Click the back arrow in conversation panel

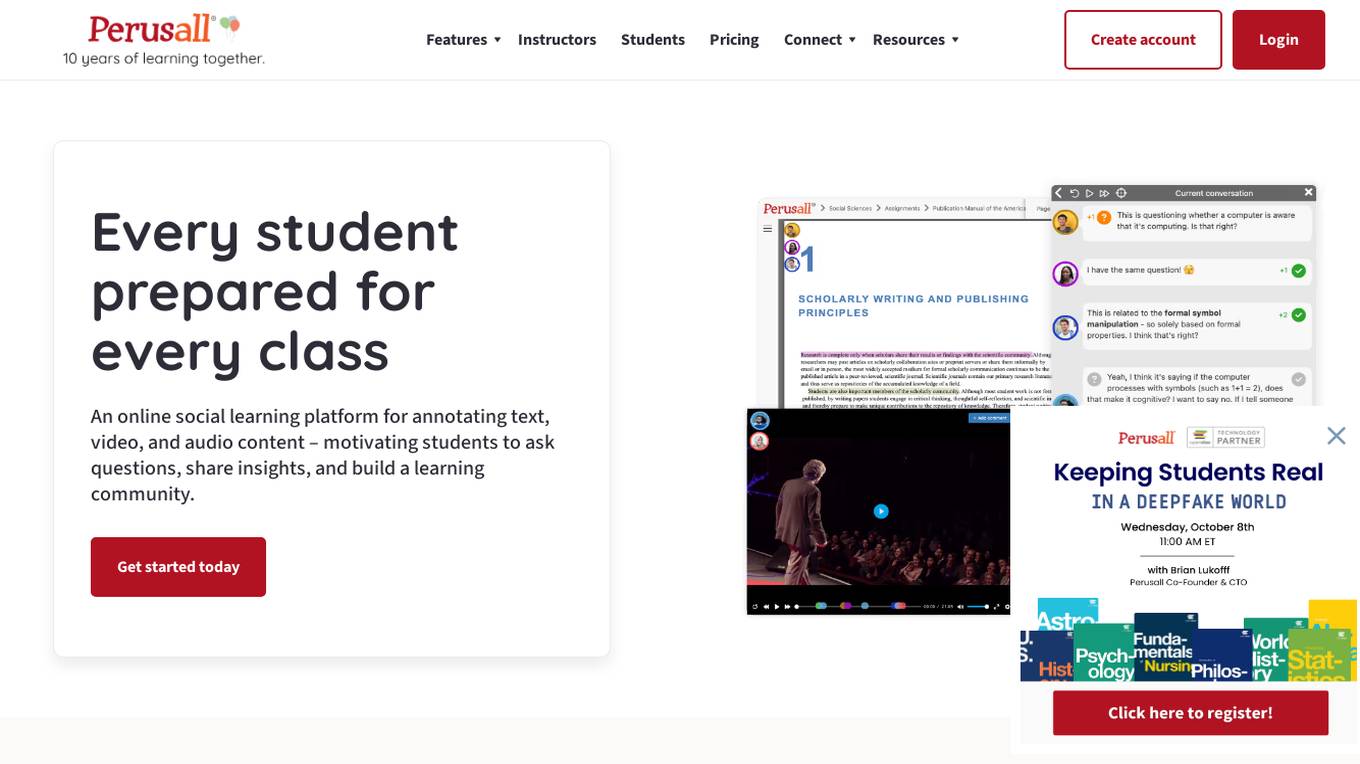[1058, 193]
